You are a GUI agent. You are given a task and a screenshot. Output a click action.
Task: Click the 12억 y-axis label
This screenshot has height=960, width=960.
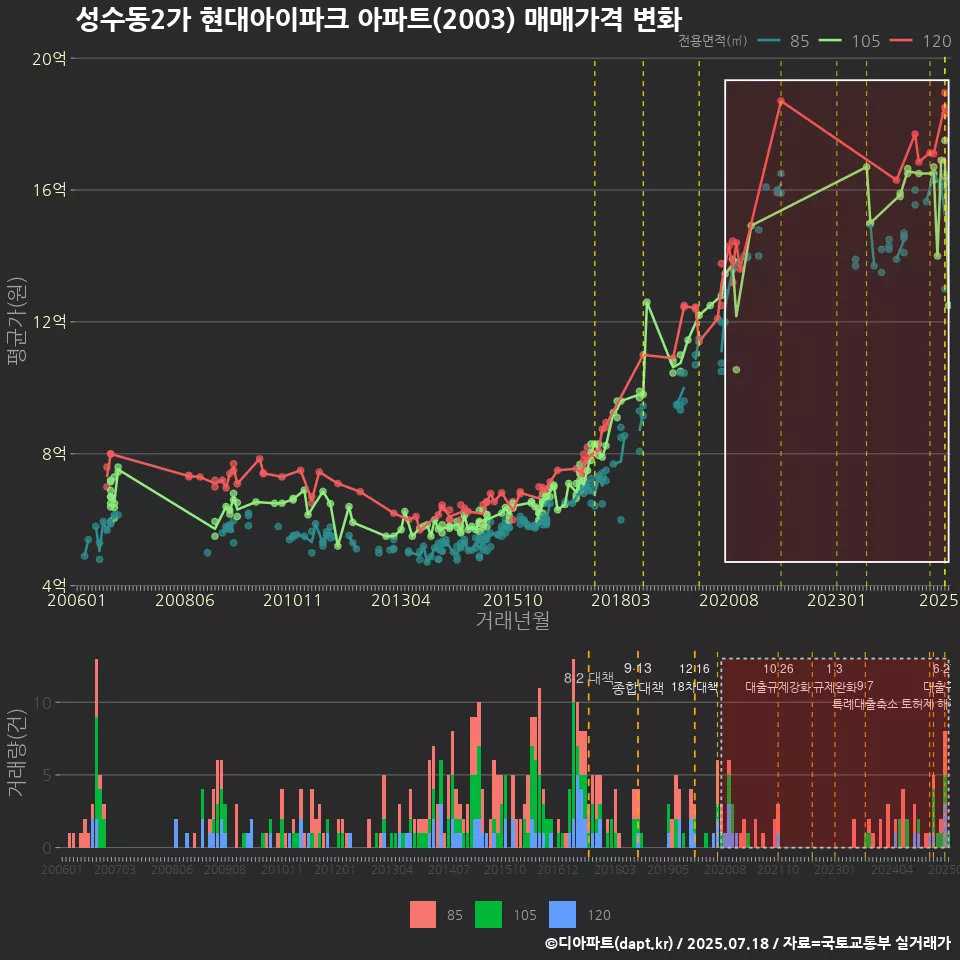coord(49,322)
